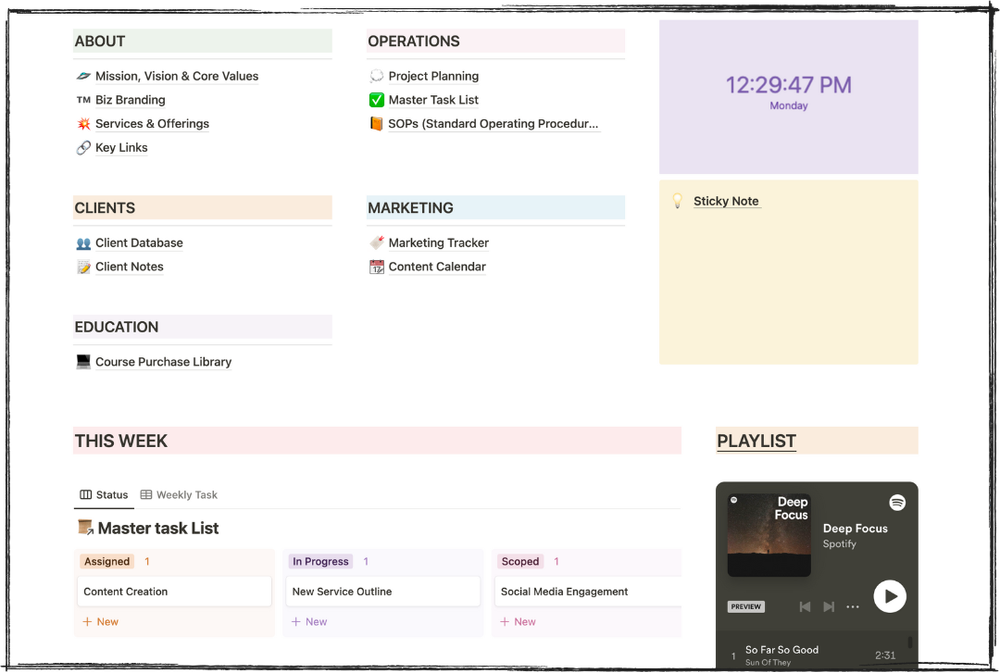Play the Deep Focus playlist
The width and height of the screenshot is (1000, 672).
889,596
